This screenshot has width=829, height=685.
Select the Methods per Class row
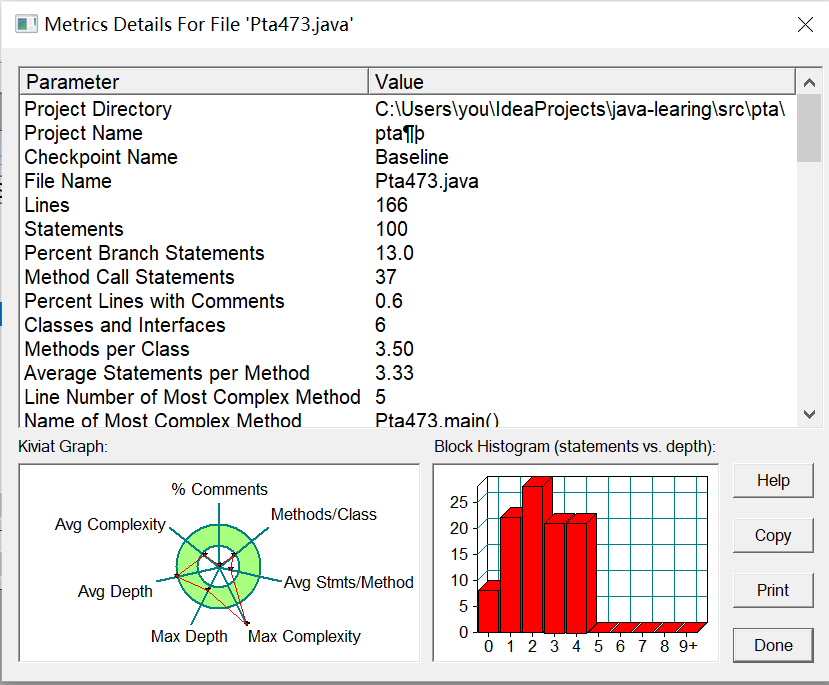408,349
